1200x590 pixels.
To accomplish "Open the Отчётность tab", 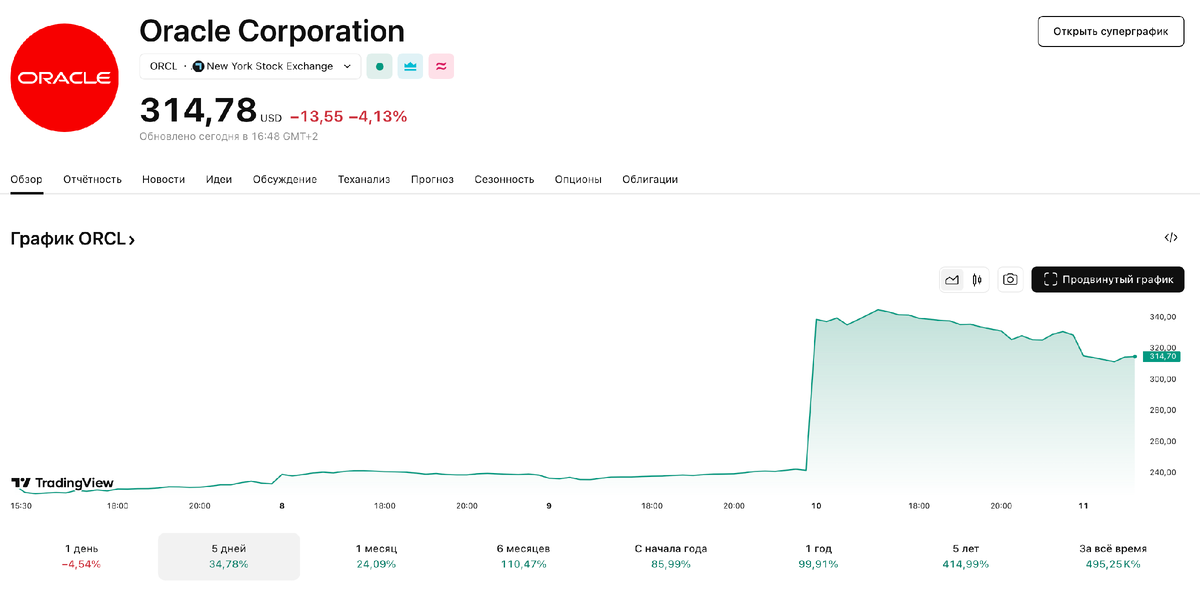I will [92, 179].
